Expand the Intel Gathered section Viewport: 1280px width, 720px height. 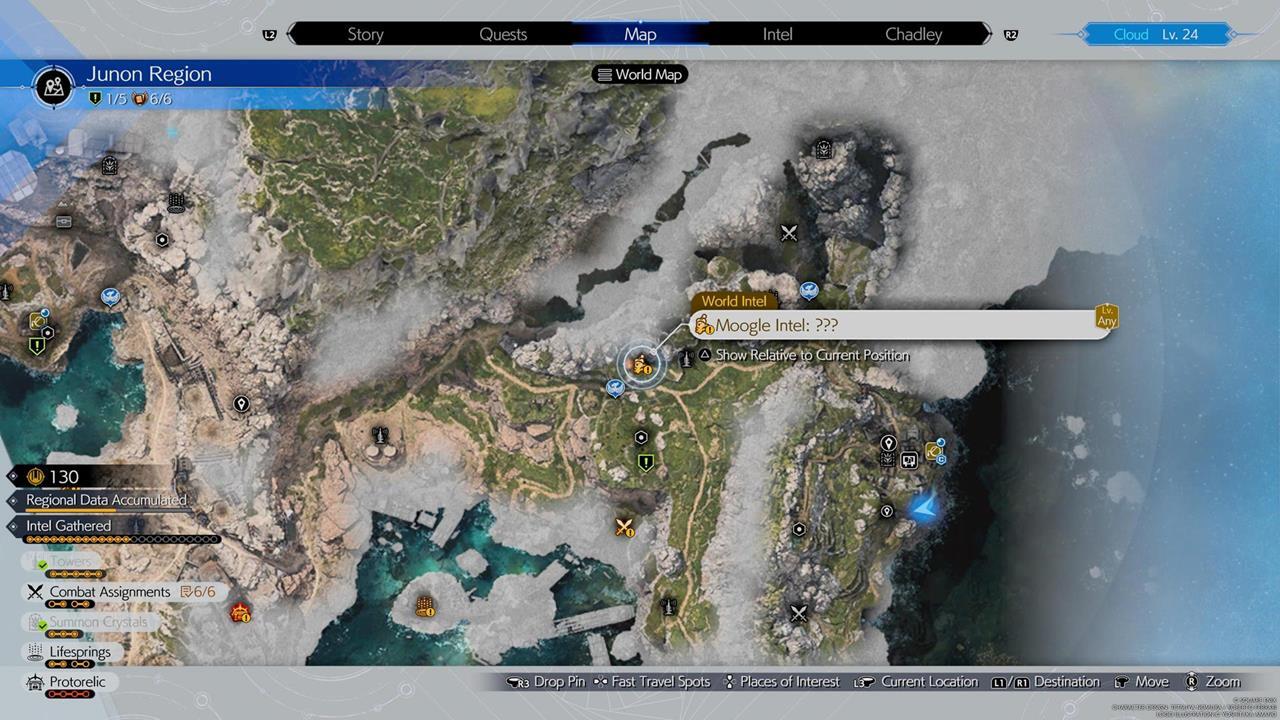[68, 526]
